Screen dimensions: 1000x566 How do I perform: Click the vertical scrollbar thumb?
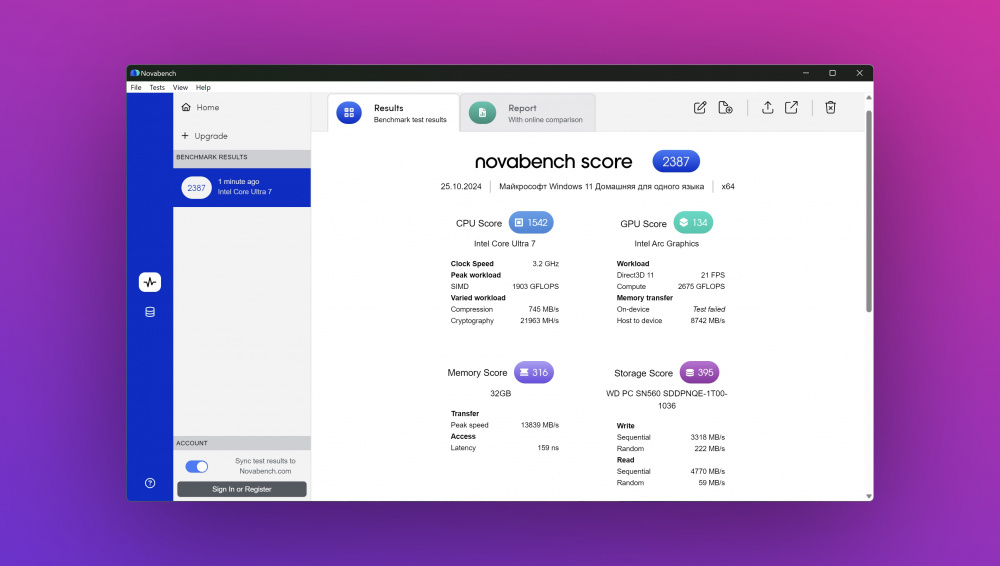pos(869,212)
